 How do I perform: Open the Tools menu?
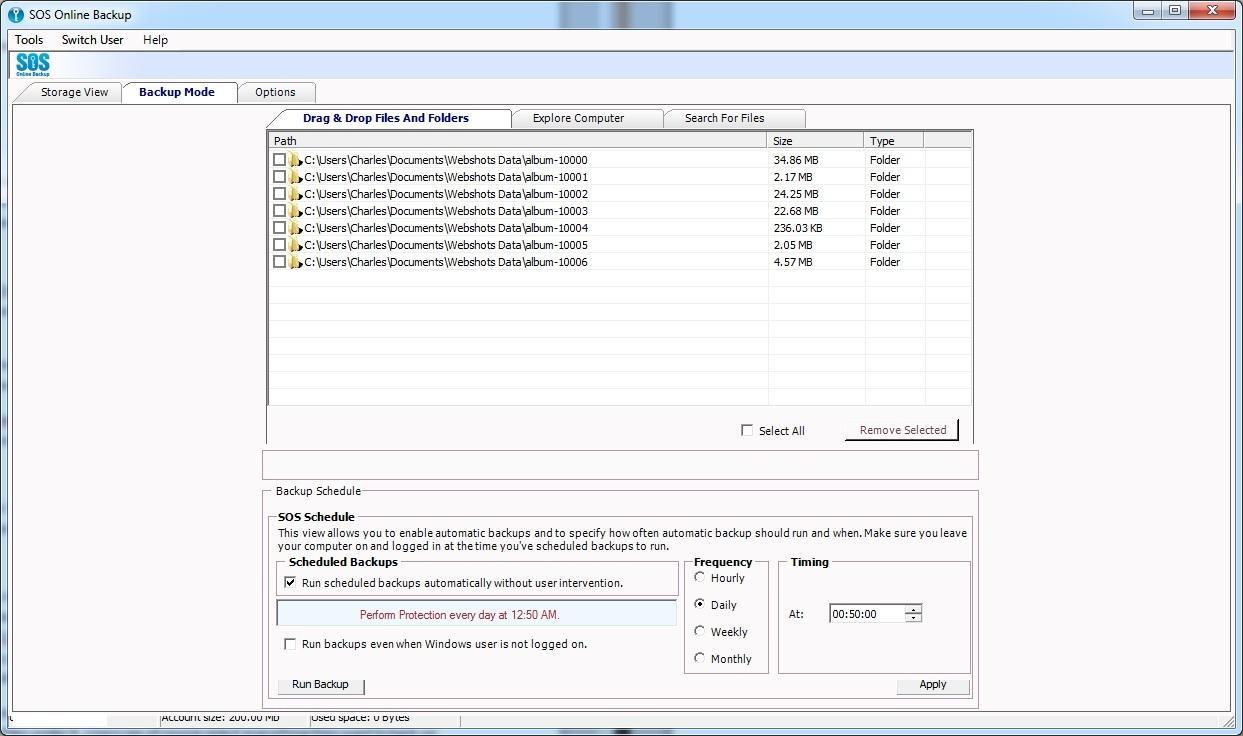point(28,40)
